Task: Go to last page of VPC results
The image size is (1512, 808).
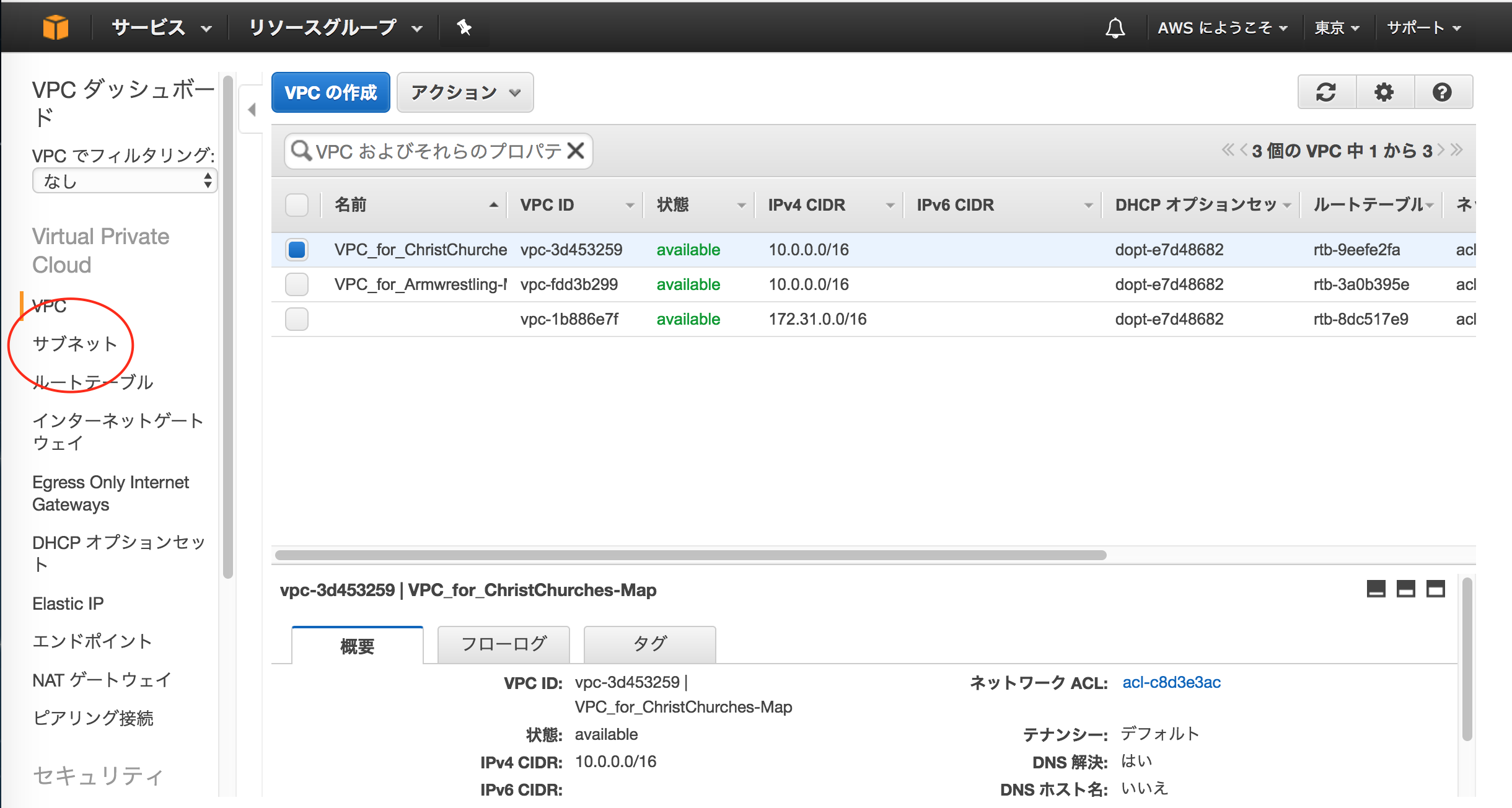Action: point(1456,150)
